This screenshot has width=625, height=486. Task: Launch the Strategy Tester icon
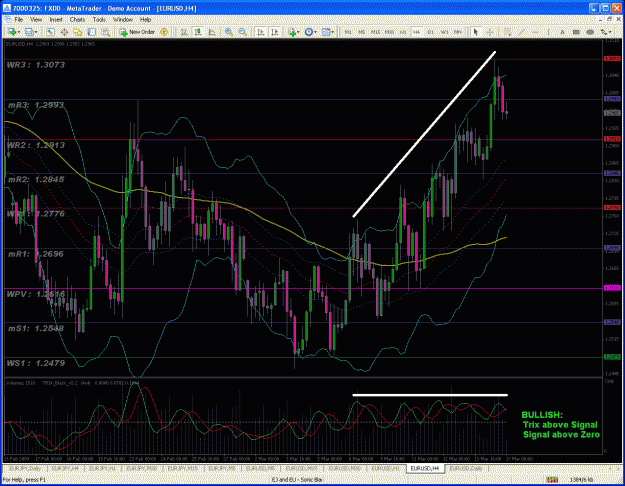pos(106,32)
